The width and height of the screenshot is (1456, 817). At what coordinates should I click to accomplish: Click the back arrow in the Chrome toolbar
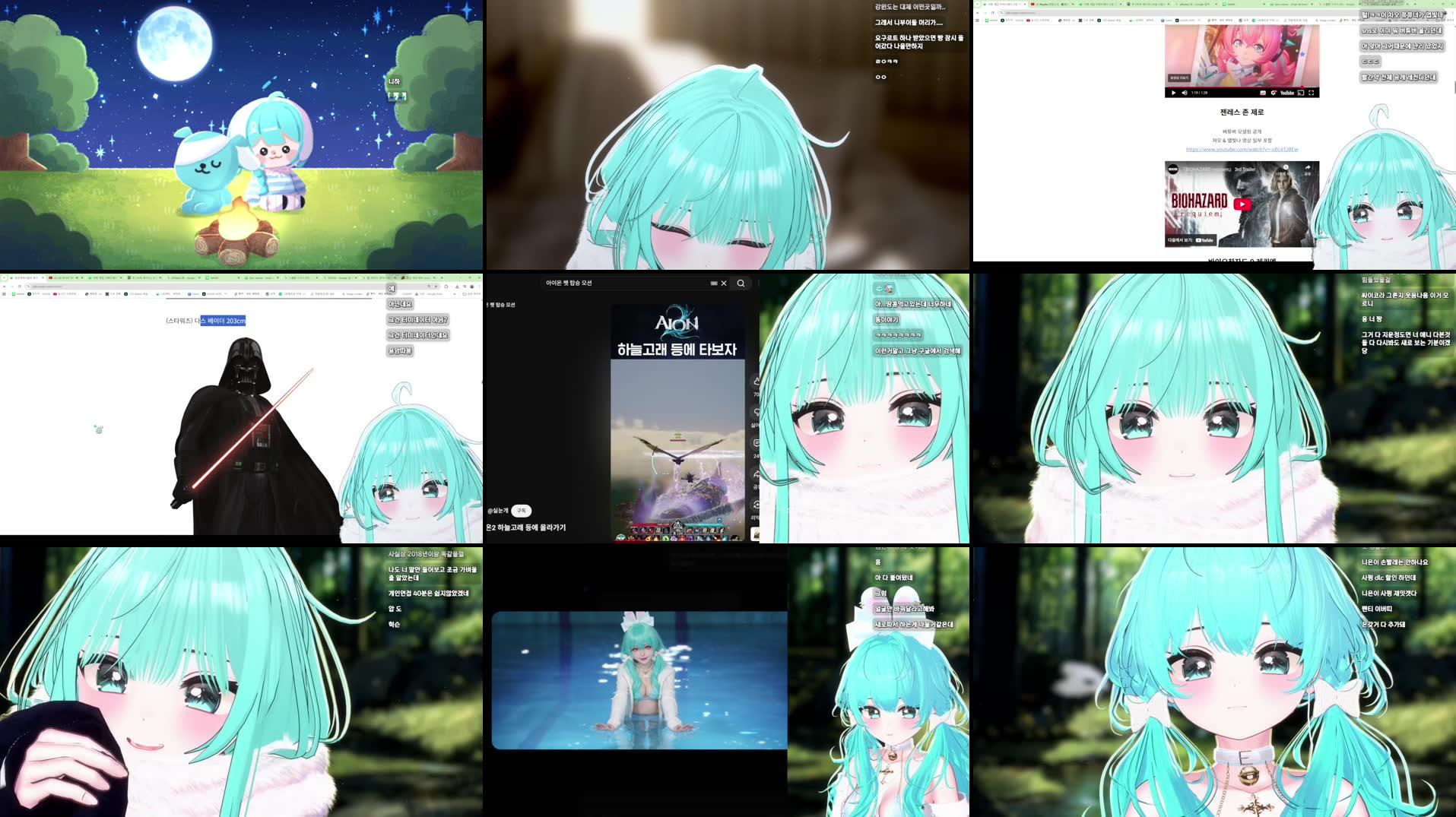[978, 13]
